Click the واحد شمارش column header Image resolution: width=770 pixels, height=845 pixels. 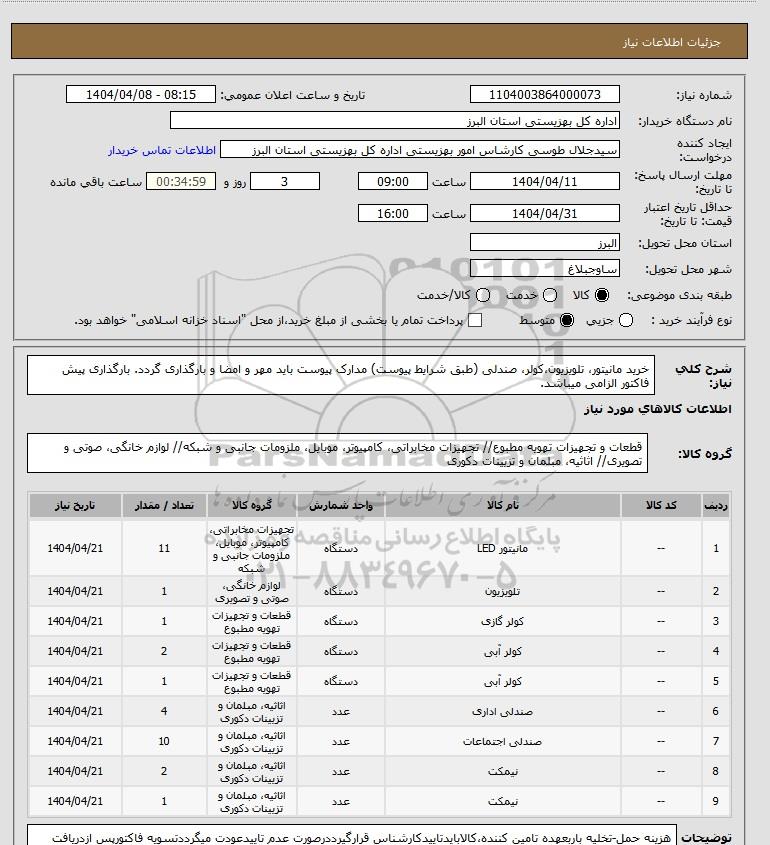point(341,505)
